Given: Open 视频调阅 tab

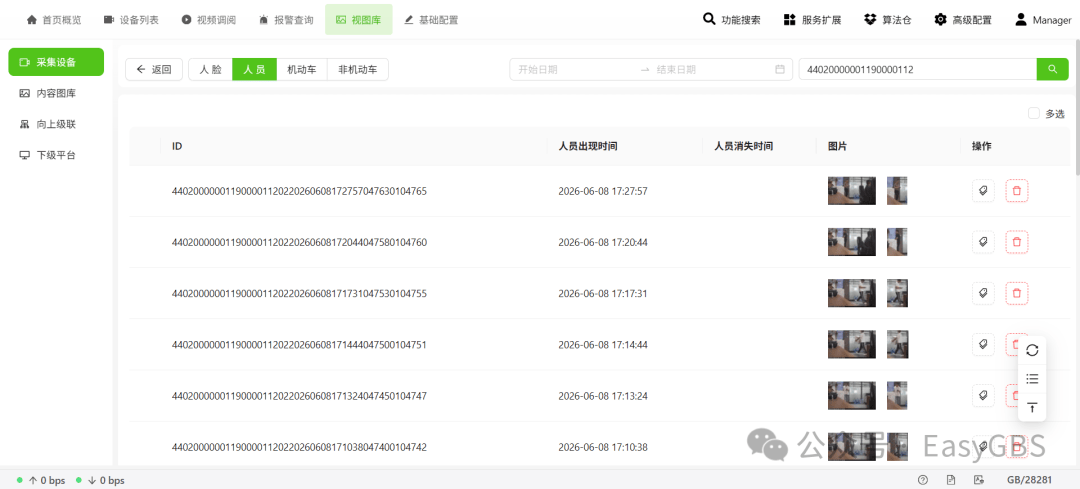Looking at the screenshot, I should tap(208, 20).
